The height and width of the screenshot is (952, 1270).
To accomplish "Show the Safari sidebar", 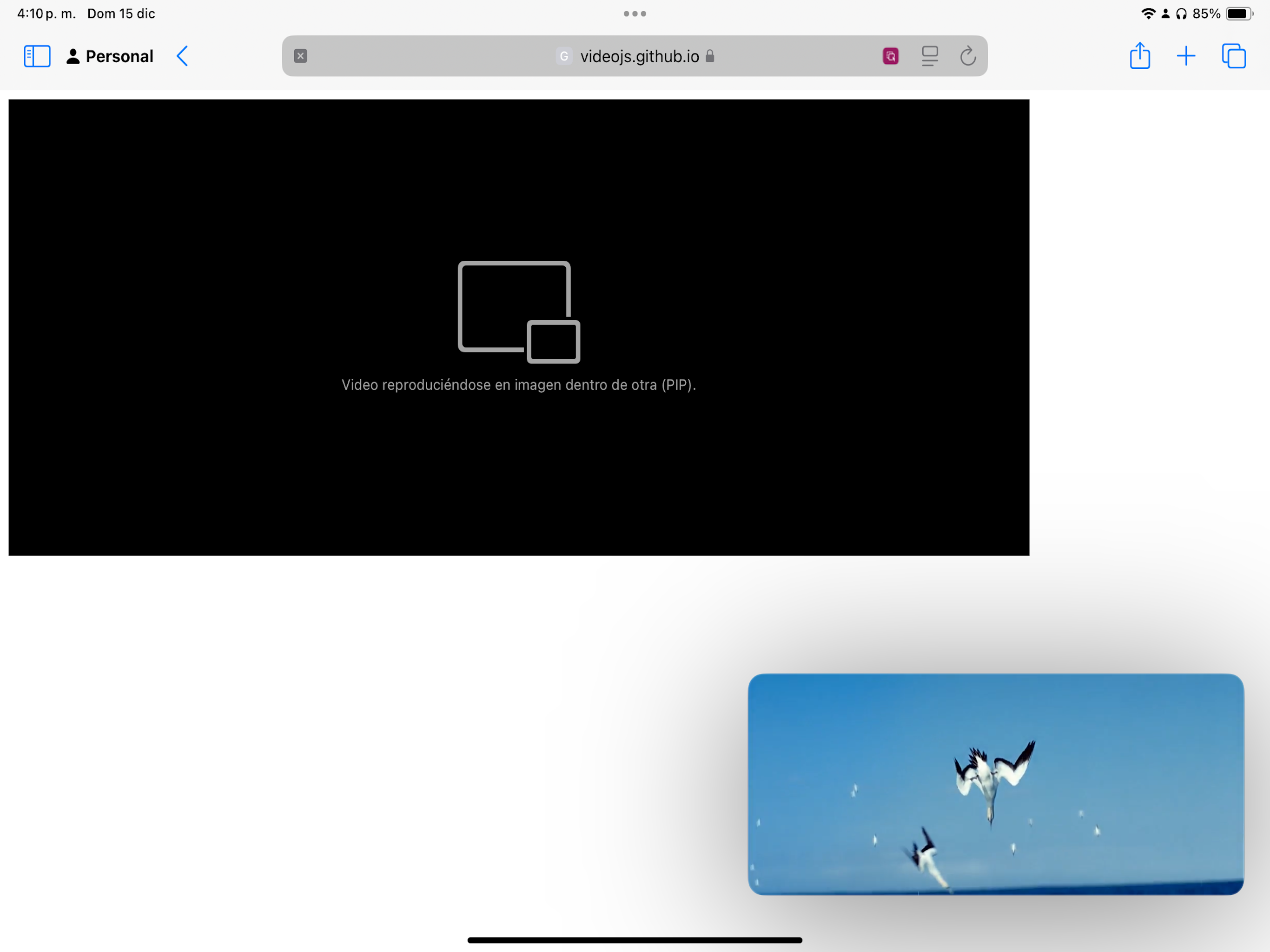I will coord(37,56).
